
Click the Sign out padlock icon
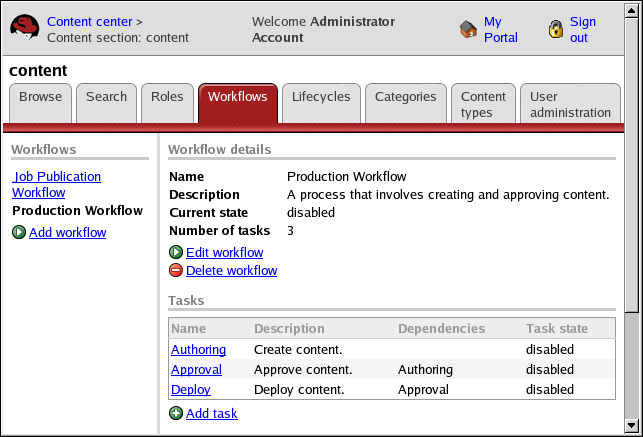coord(556,29)
